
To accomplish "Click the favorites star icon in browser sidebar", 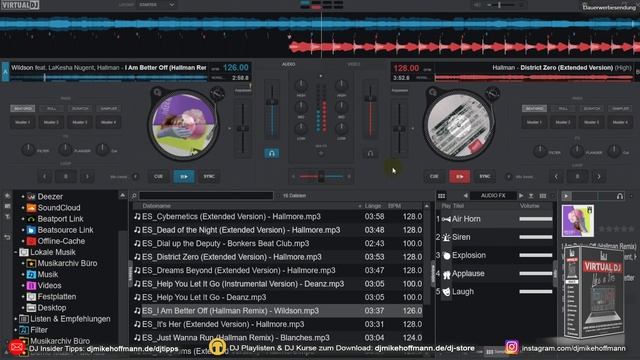I will (8, 196).
